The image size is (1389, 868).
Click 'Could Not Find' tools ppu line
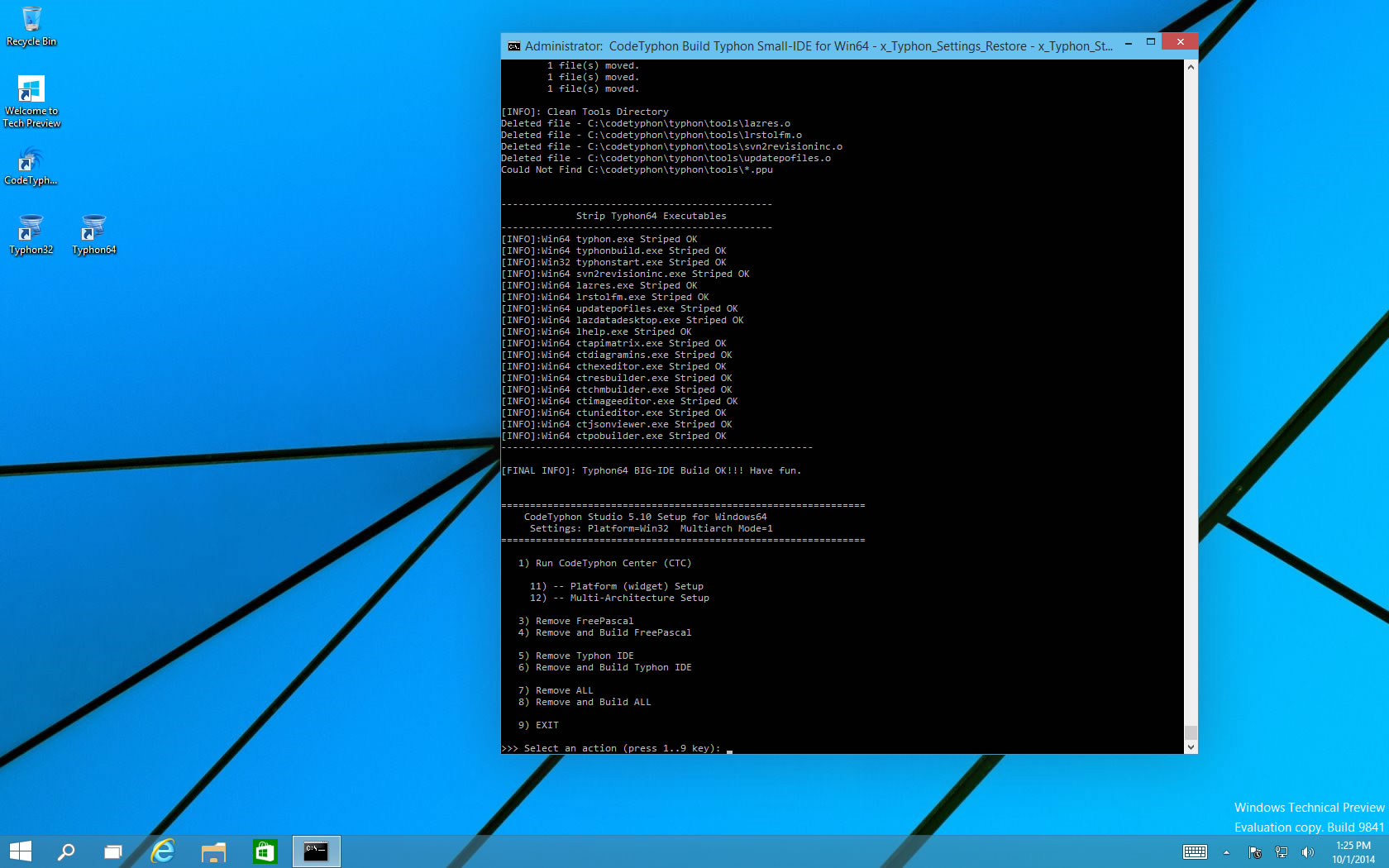(x=637, y=169)
